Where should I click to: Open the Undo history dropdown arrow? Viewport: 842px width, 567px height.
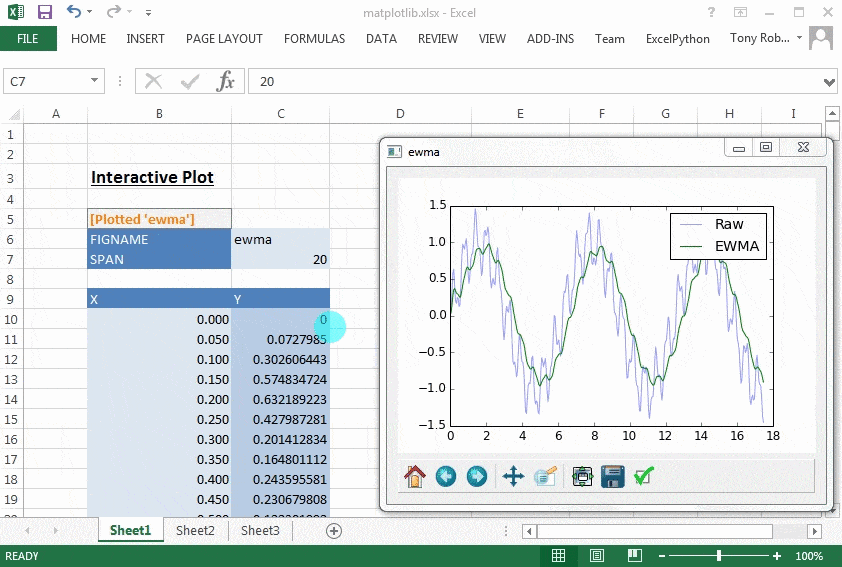tap(89, 12)
